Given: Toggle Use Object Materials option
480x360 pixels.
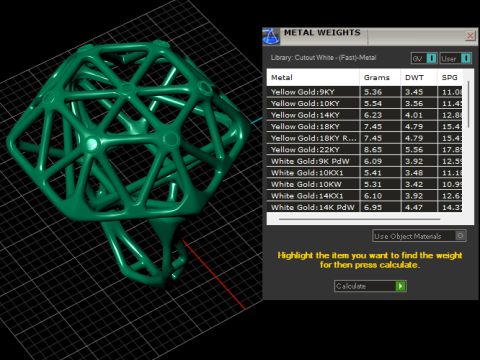Looking at the screenshot, I should pyautogui.click(x=419, y=236).
